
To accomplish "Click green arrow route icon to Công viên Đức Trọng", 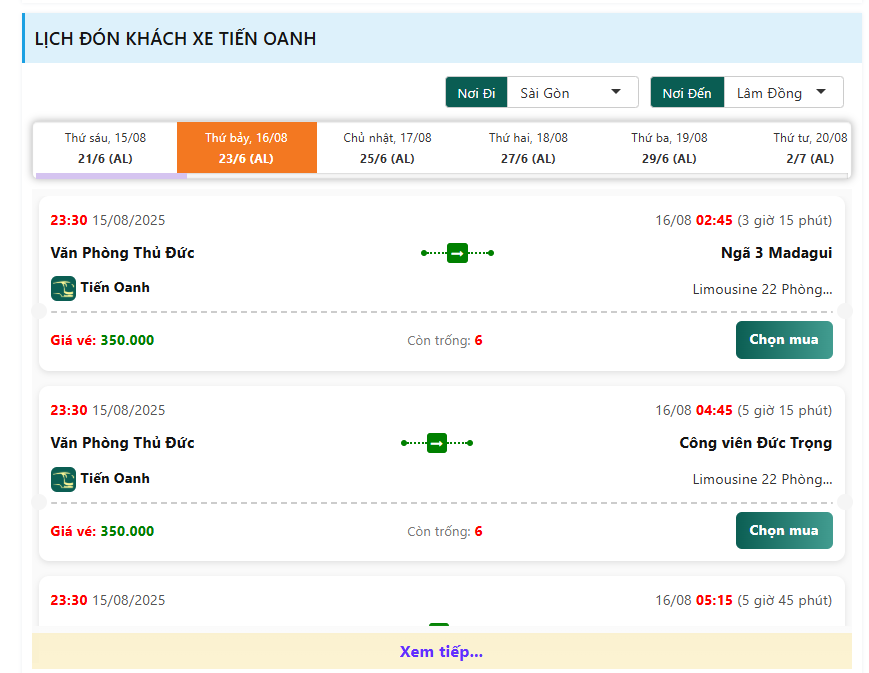I will [437, 443].
